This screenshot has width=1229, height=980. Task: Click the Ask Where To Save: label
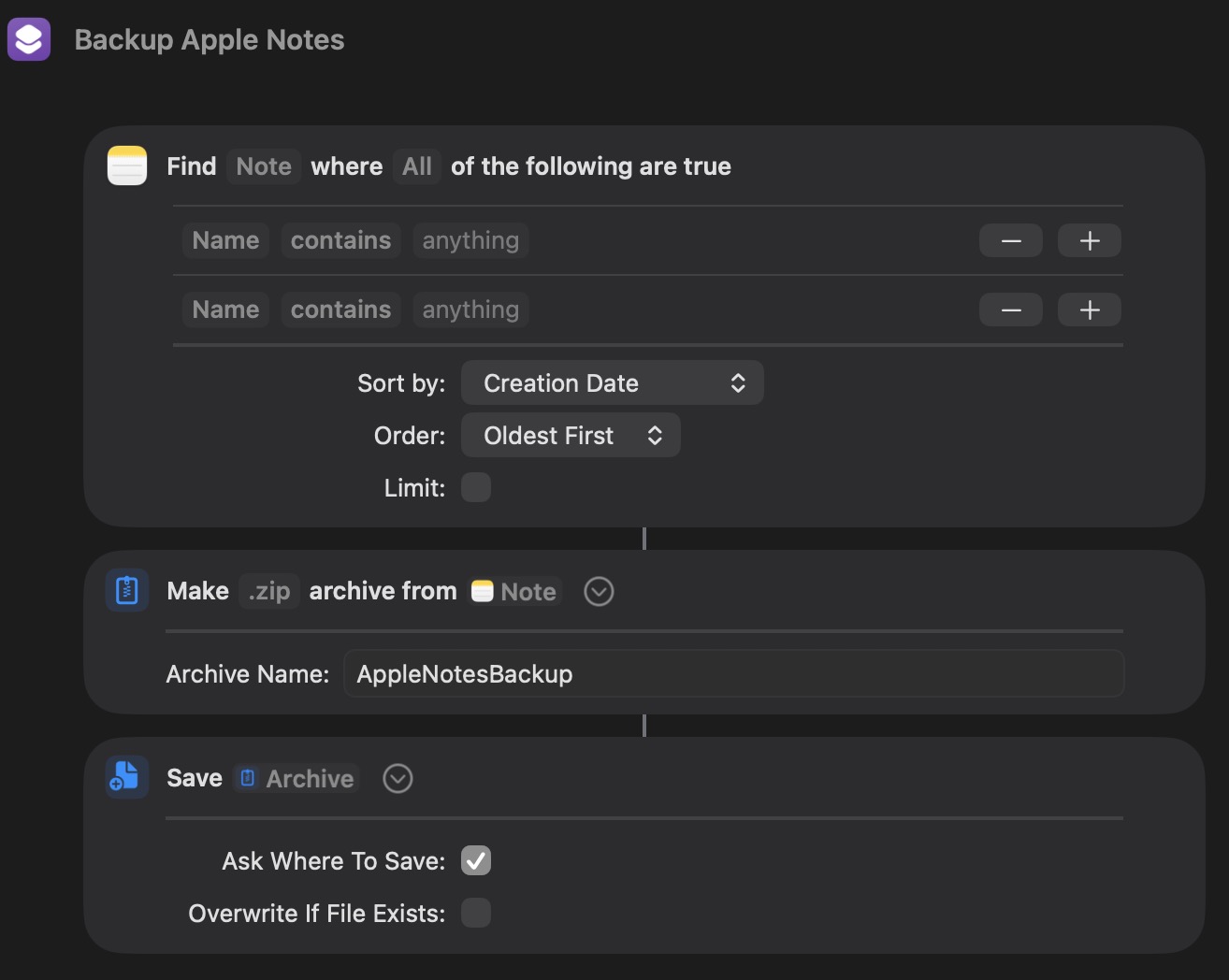pos(334,861)
